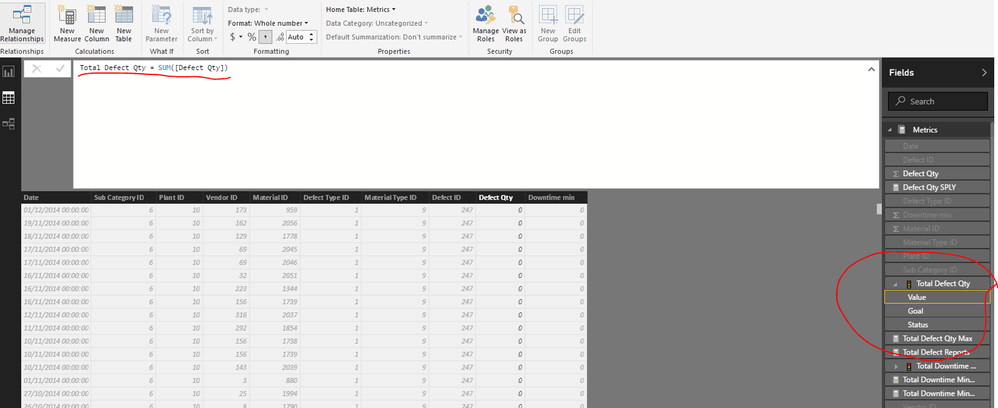Viewport: 998px width, 408px height.
Task: Click View as Roles icon
Action: (514, 22)
